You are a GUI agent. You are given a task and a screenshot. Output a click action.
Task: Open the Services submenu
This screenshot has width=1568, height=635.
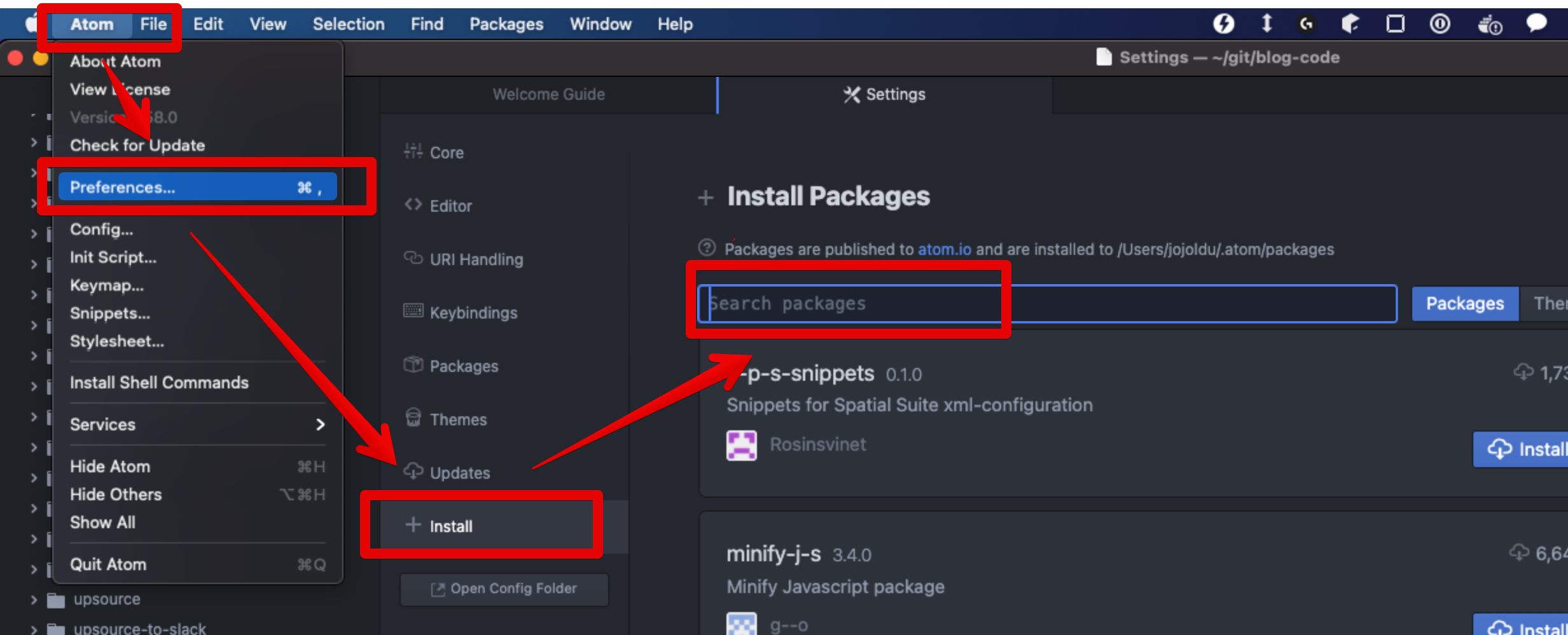coord(197,425)
